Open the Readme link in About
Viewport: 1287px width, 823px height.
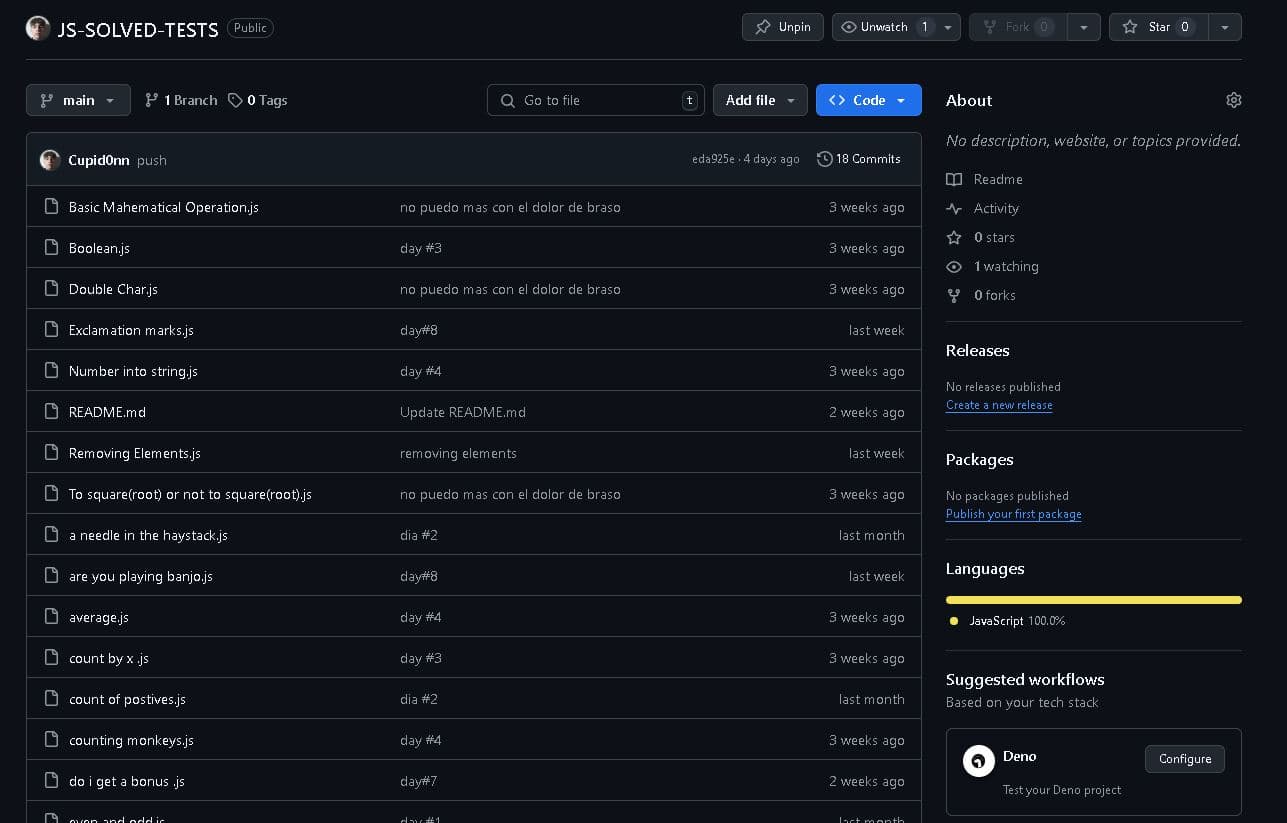(998, 179)
